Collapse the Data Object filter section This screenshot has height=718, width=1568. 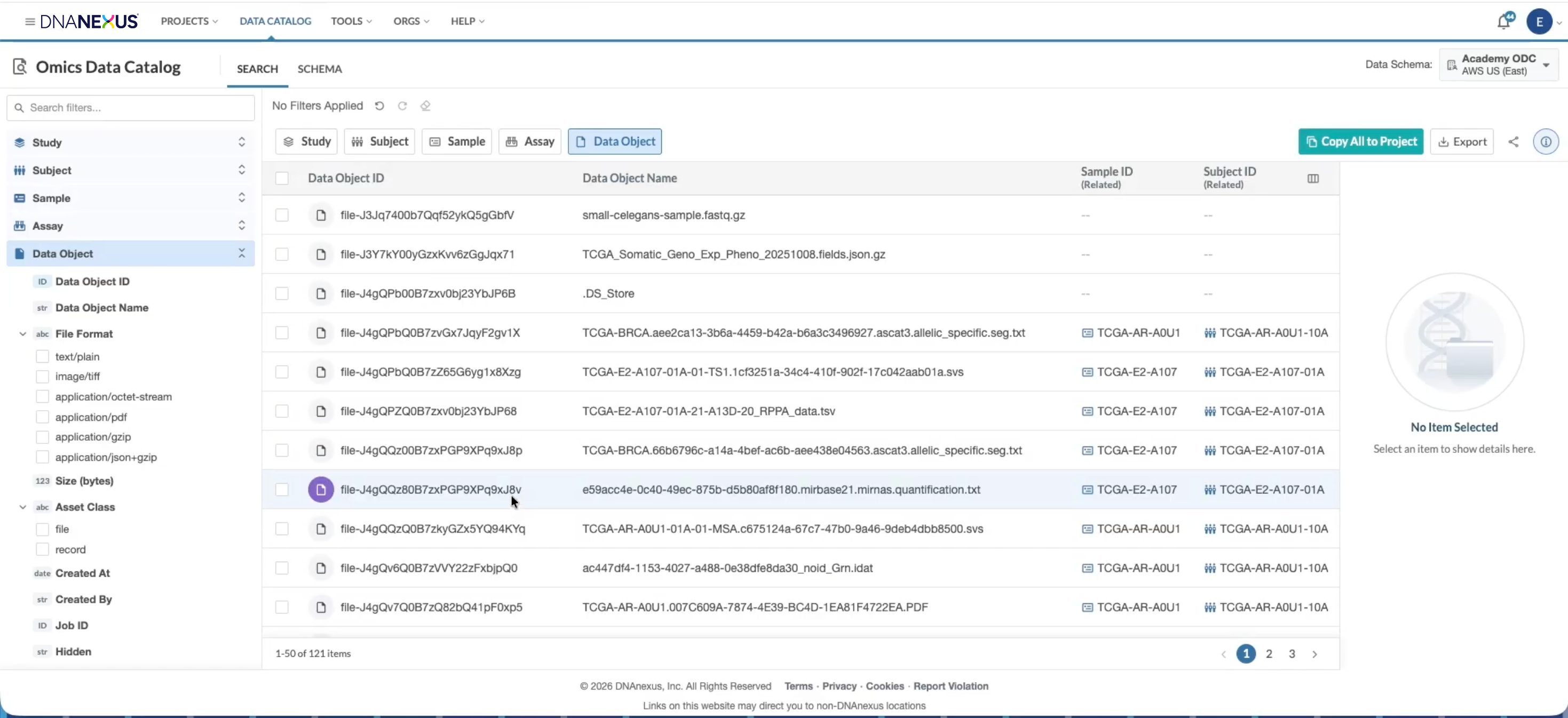pyautogui.click(x=242, y=254)
